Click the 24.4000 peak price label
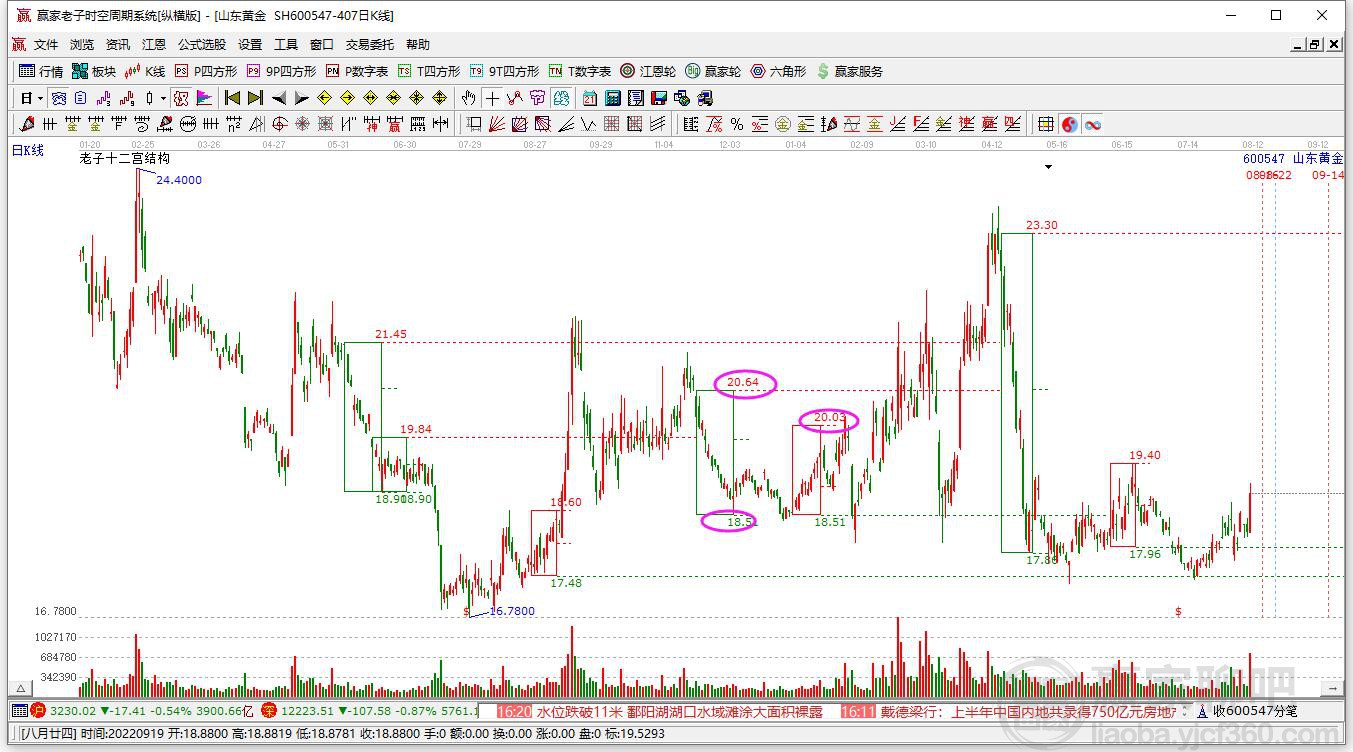The height and width of the screenshot is (752, 1353). pos(179,180)
